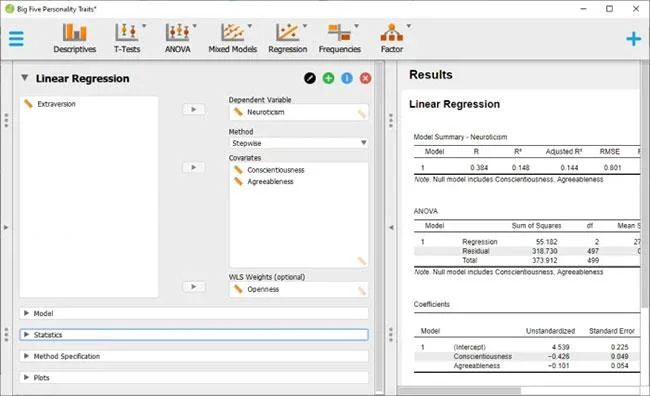The image size is (650, 396).
Task: Click the Standard Error column header
Action: pos(612,331)
